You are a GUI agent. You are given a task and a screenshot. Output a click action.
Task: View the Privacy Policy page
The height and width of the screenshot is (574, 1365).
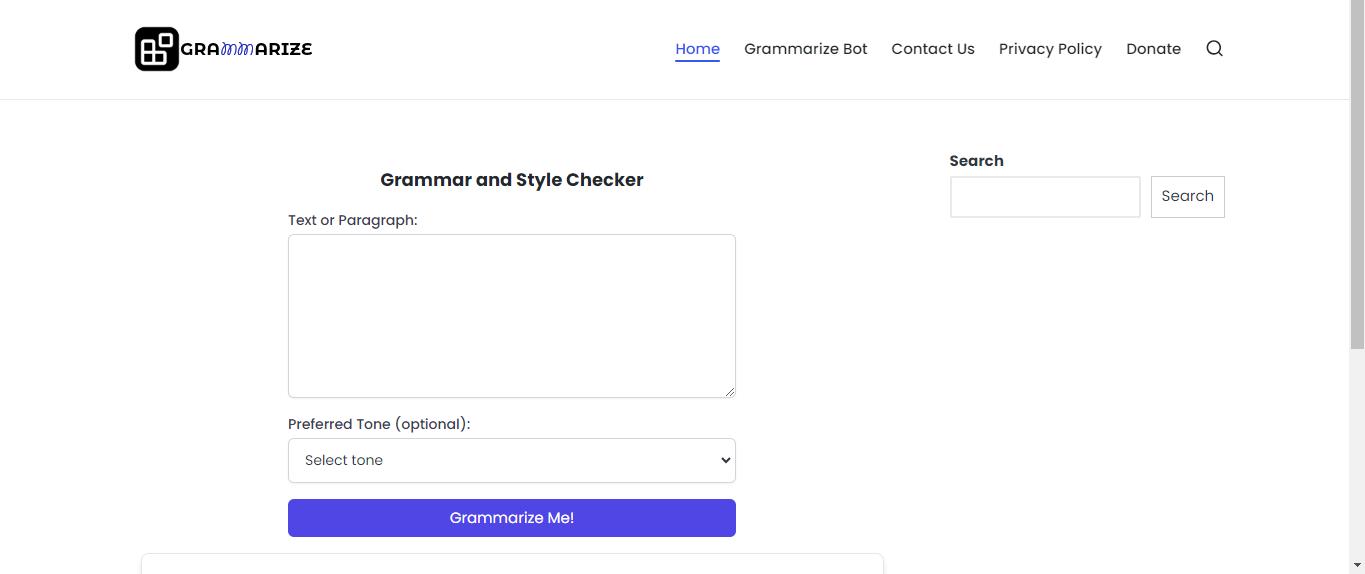pyautogui.click(x=1050, y=49)
